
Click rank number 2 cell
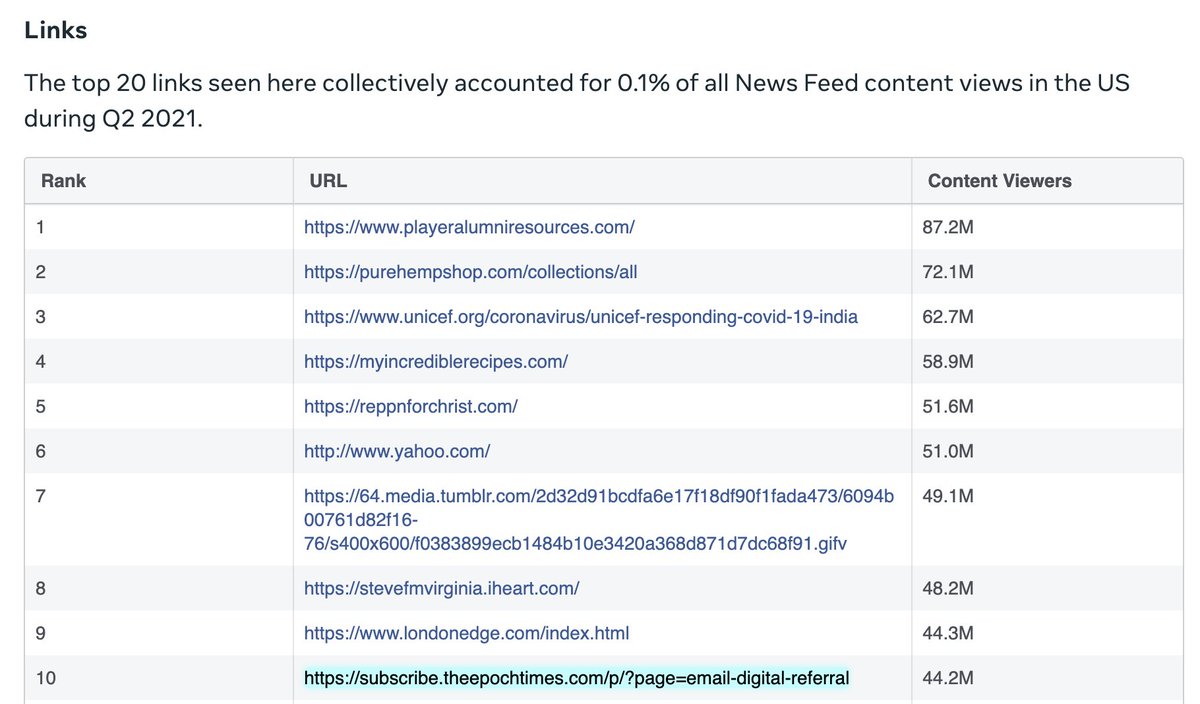click(159, 272)
